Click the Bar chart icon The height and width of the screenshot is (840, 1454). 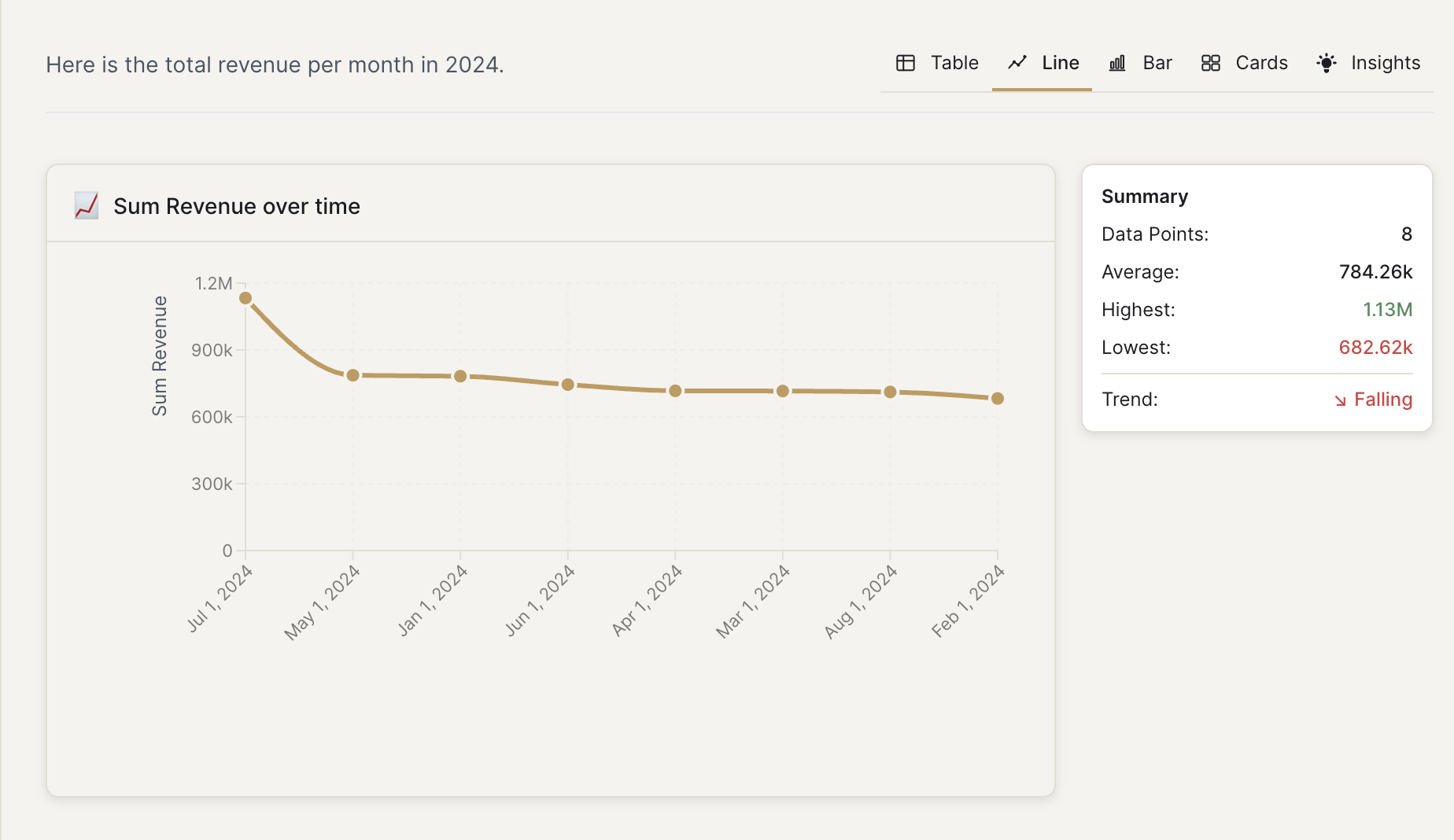pos(1117,63)
